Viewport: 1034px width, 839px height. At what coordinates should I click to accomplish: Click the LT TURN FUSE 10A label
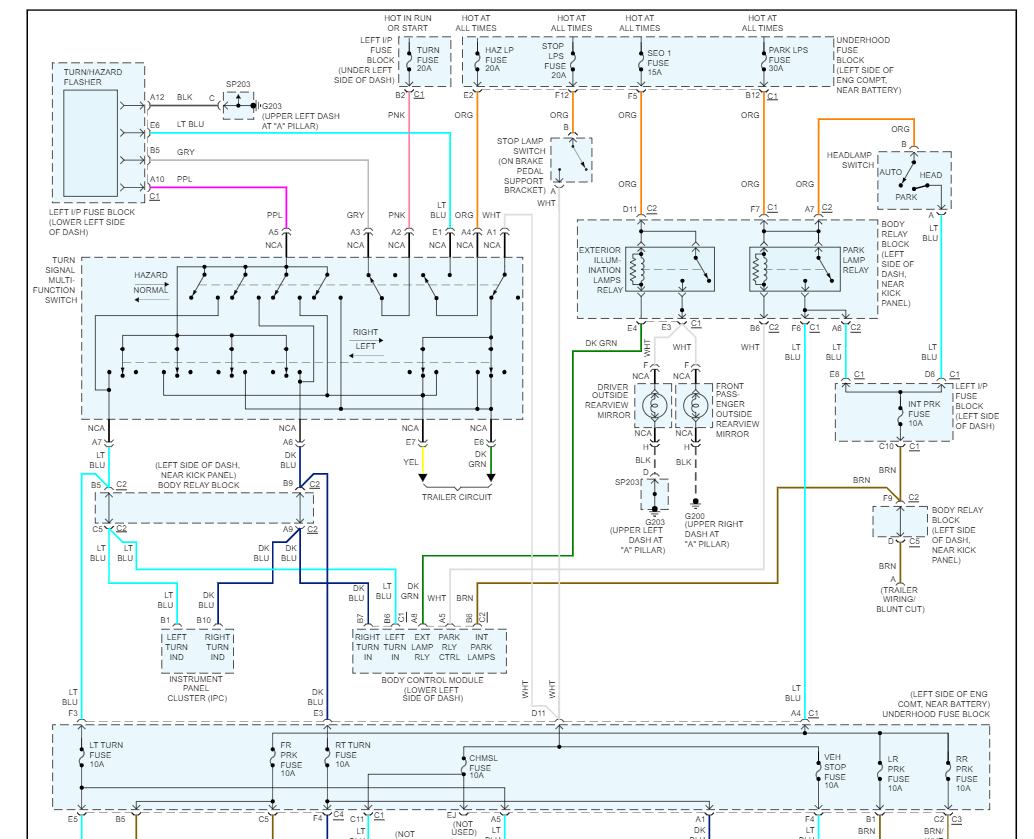tap(106, 755)
